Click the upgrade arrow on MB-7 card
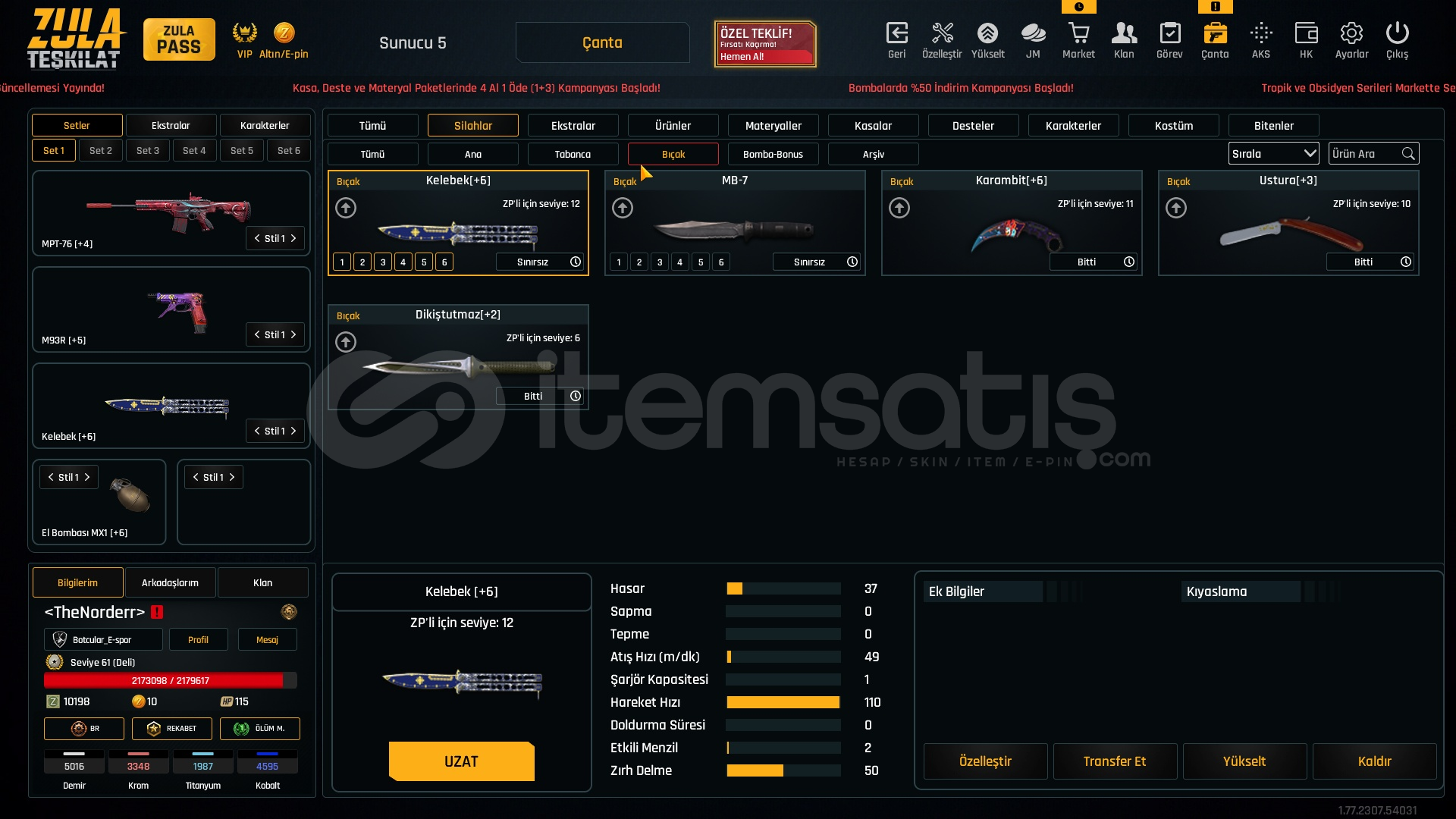This screenshot has height=819, width=1456. (623, 208)
